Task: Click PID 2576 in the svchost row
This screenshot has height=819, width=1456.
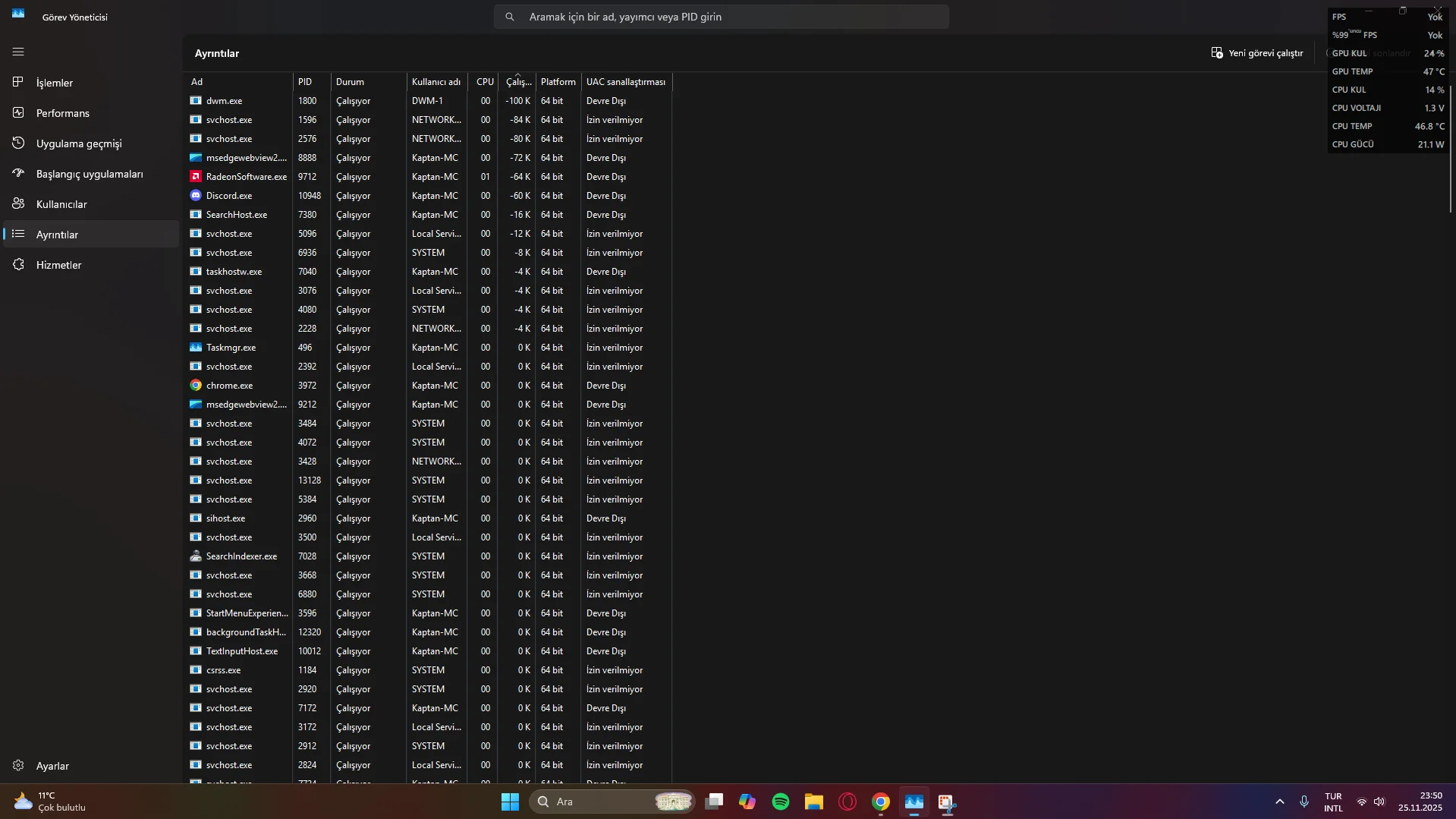Action: click(x=307, y=139)
